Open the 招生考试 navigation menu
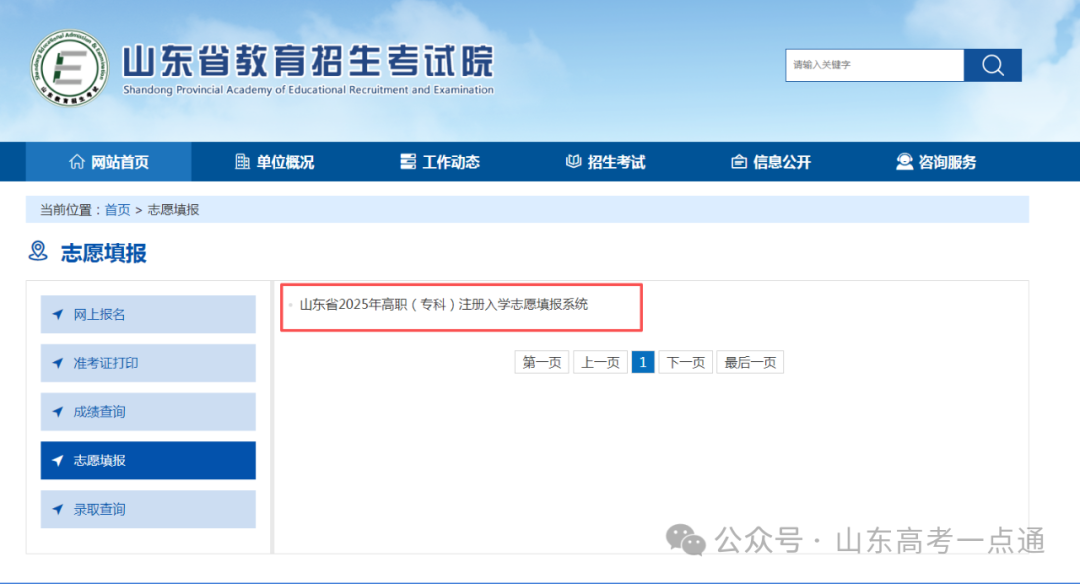 616,162
